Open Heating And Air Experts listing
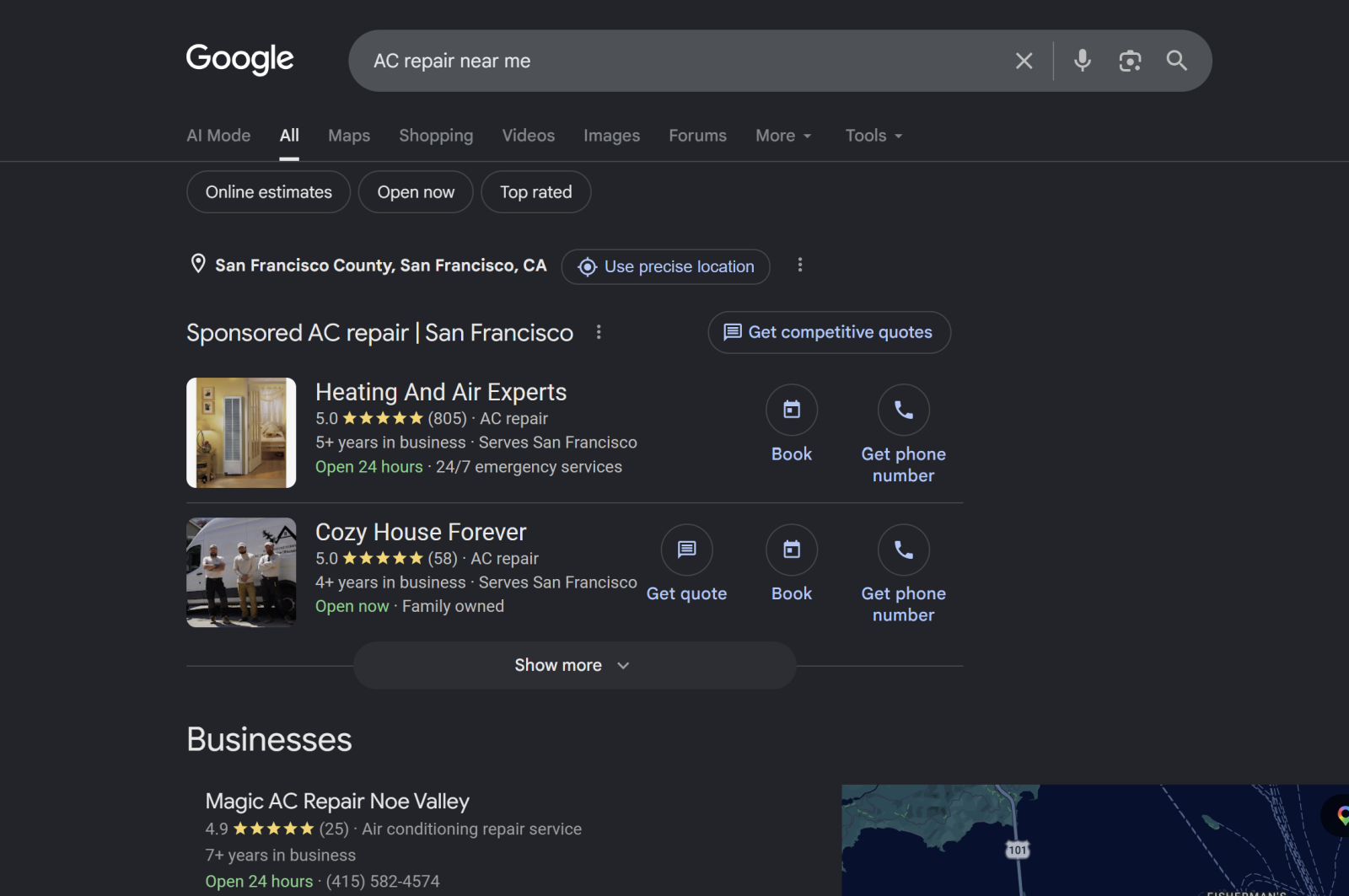This screenshot has height=896, width=1349. pyautogui.click(x=441, y=392)
